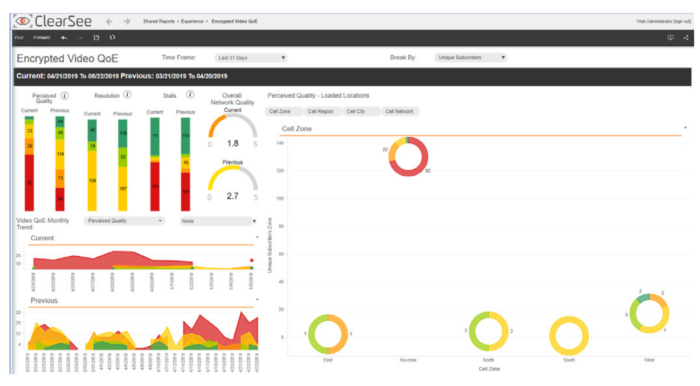Click the Stalls info icon

pyautogui.click(x=190, y=95)
